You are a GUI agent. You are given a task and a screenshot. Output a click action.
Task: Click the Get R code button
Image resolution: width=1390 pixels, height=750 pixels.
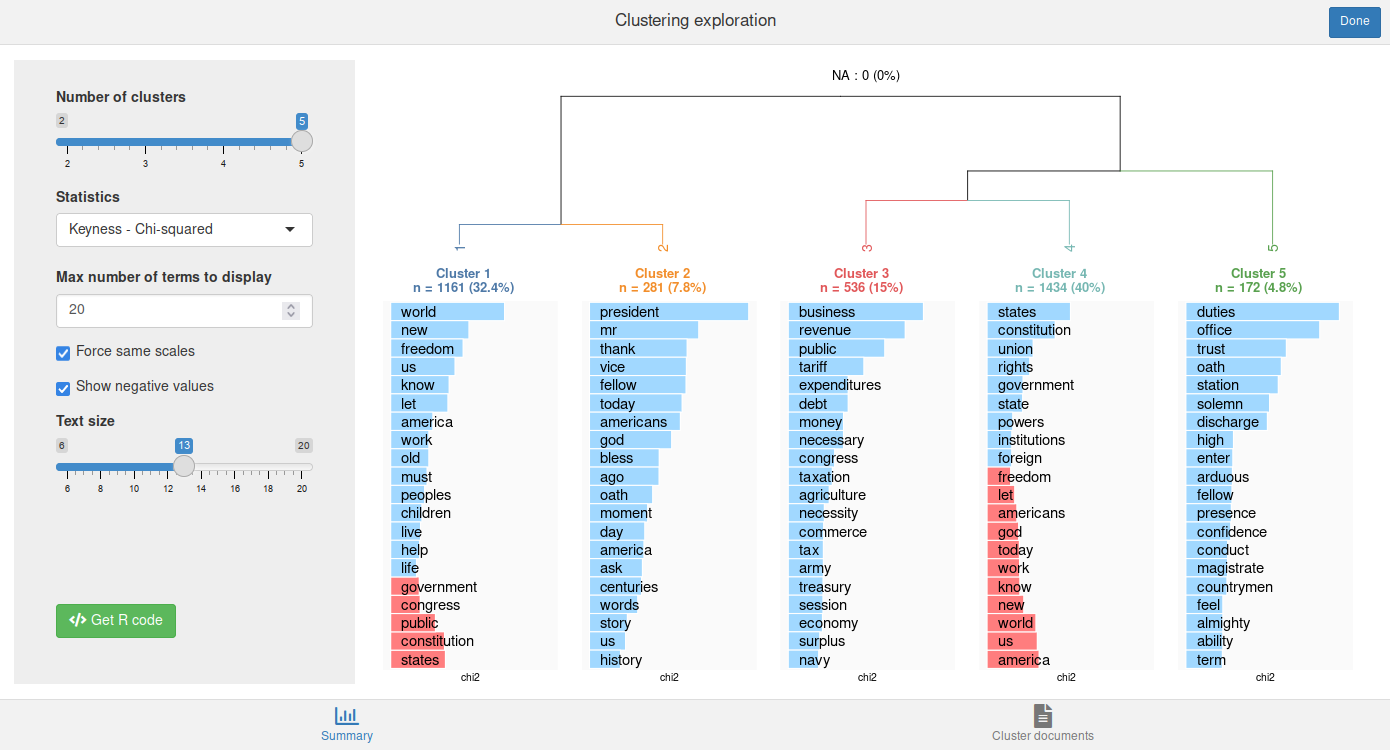pyautogui.click(x=116, y=620)
